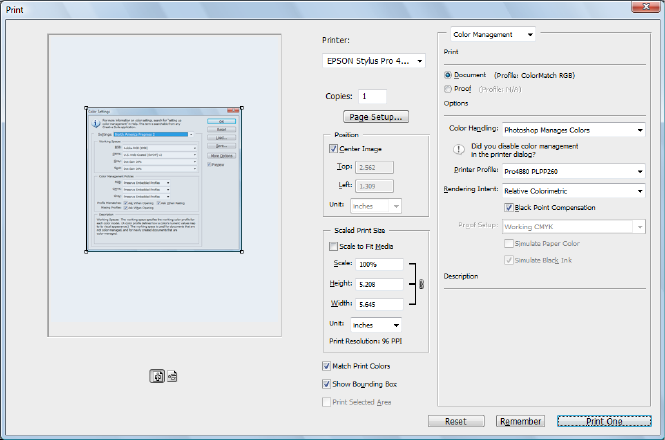Open the Printer selection dropdown
The image size is (665, 440).
368,61
